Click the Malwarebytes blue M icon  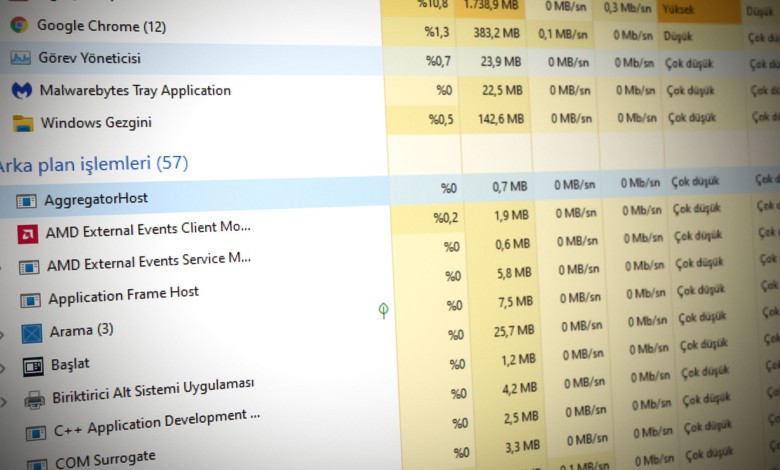(x=22, y=91)
